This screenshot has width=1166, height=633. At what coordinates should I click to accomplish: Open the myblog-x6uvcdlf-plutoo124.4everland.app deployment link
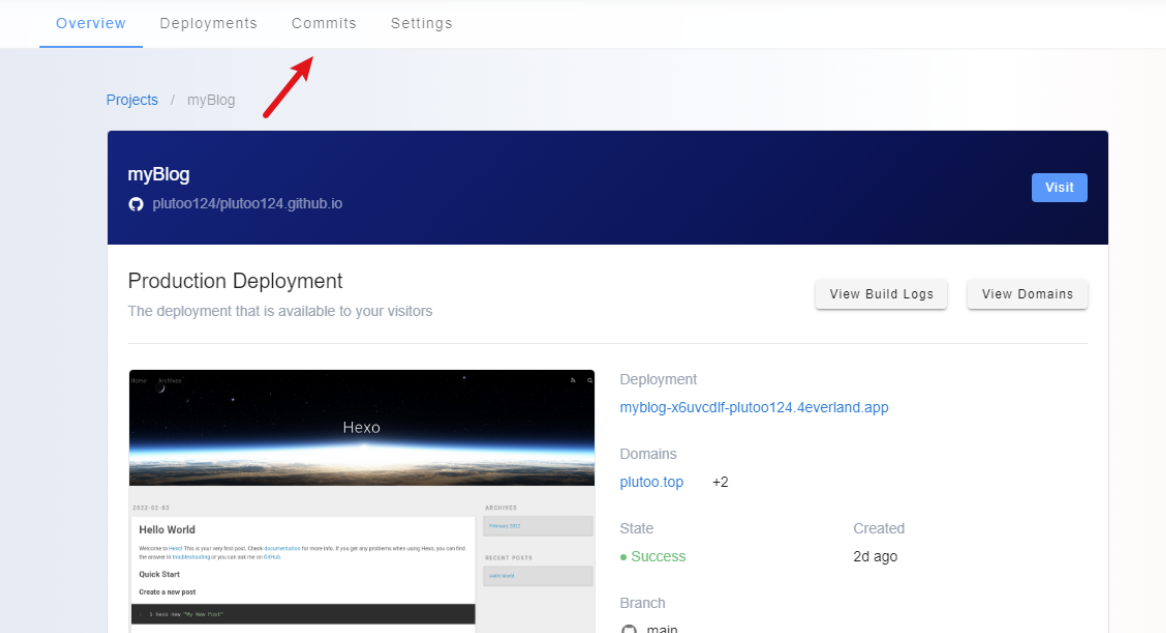tap(754, 408)
